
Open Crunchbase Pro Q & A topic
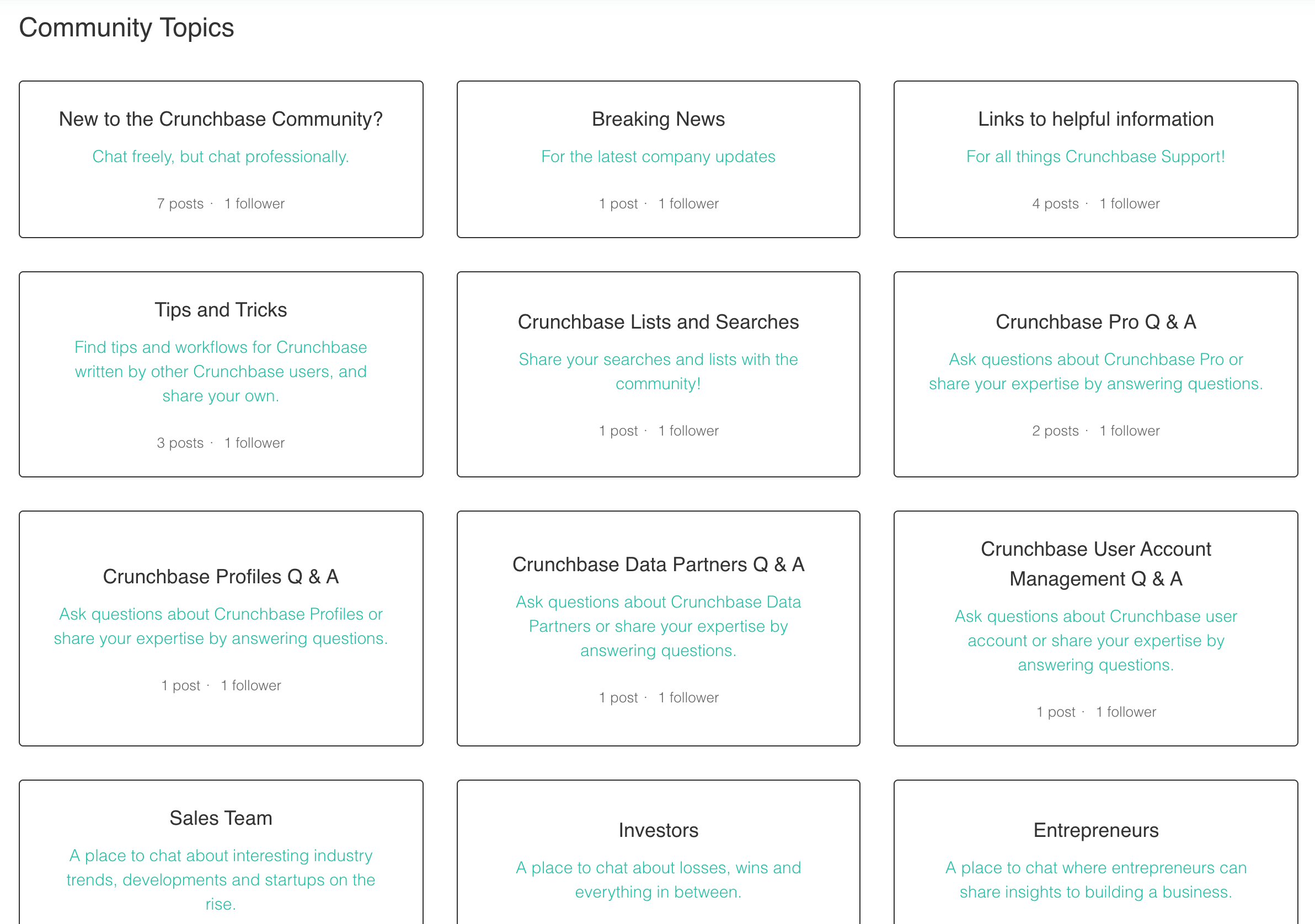1095,322
